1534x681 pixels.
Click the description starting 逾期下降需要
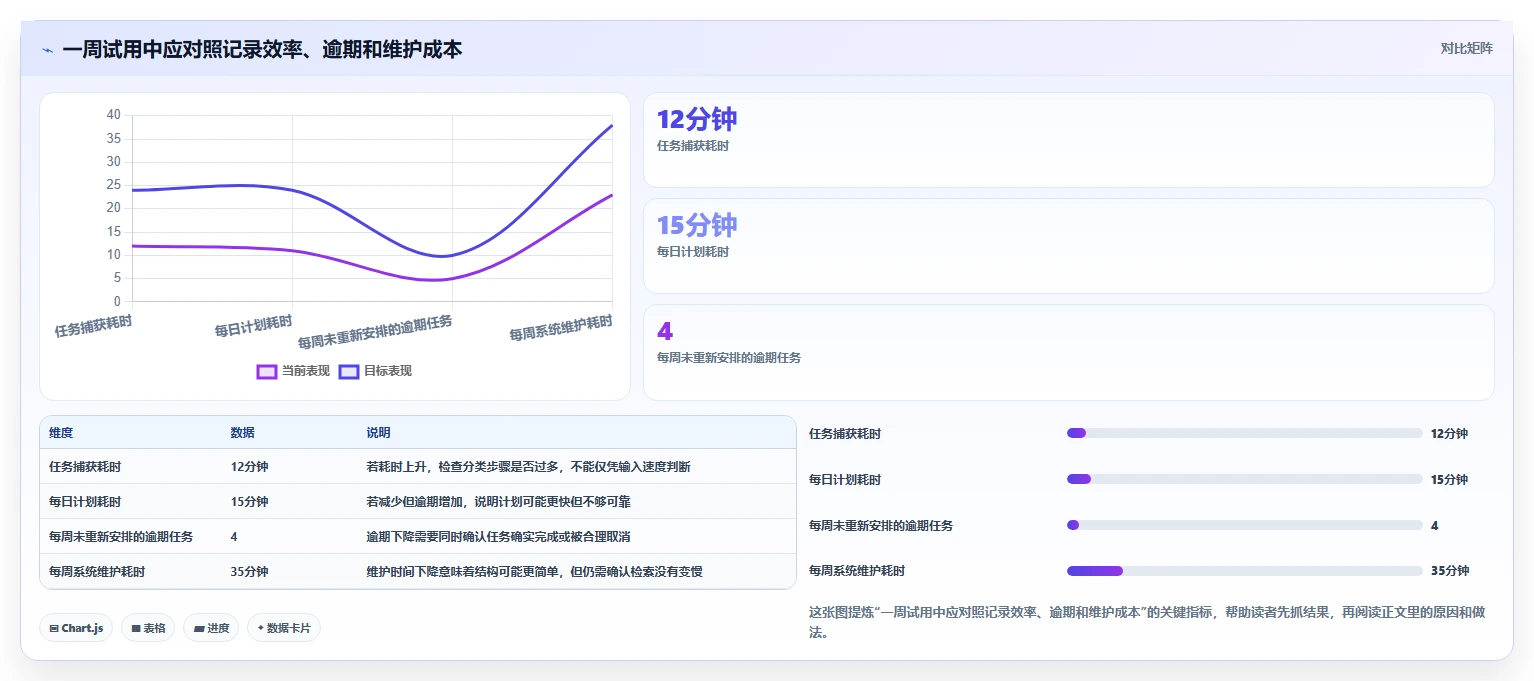pos(498,537)
